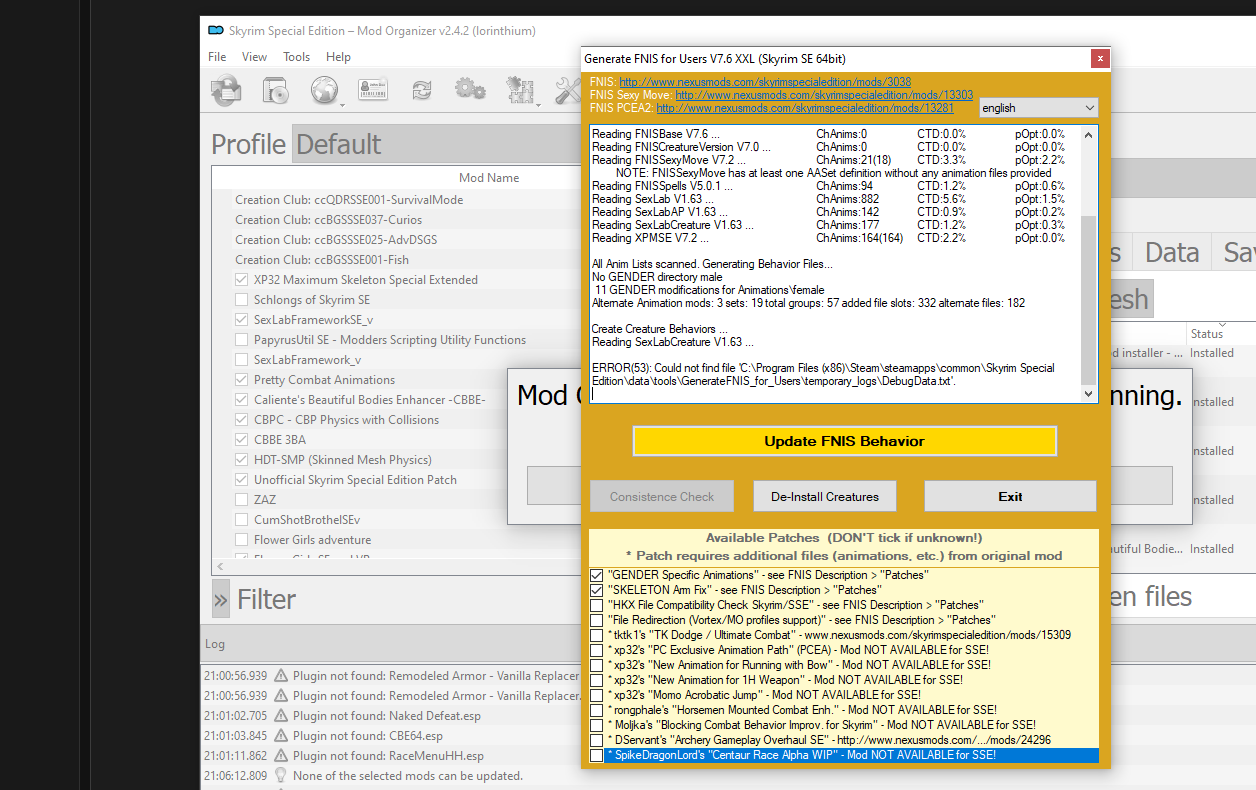Select Blocking Combat Behavior Improv. patch text
The height and width of the screenshot is (790, 1256).
(x=821, y=725)
